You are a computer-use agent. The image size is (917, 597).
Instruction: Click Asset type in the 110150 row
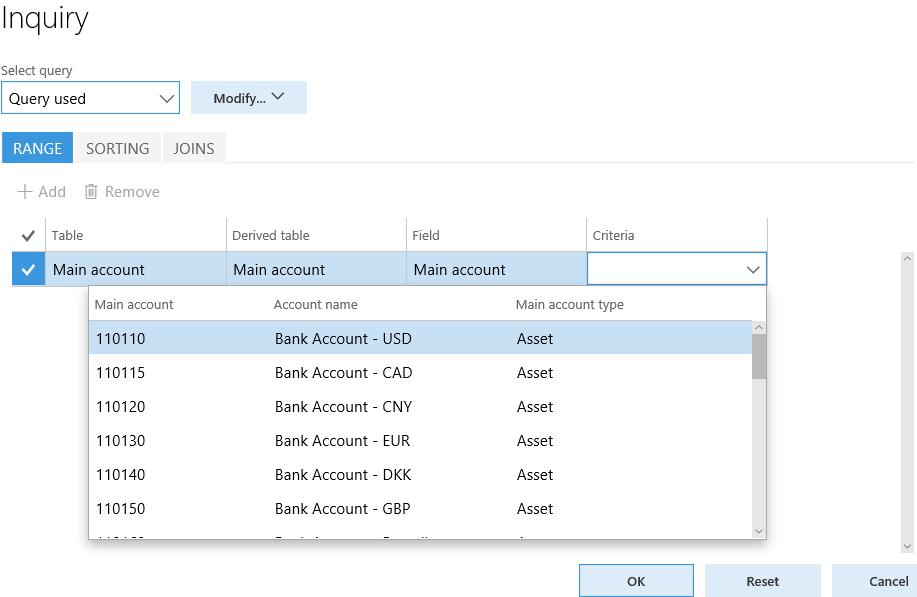(535, 508)
